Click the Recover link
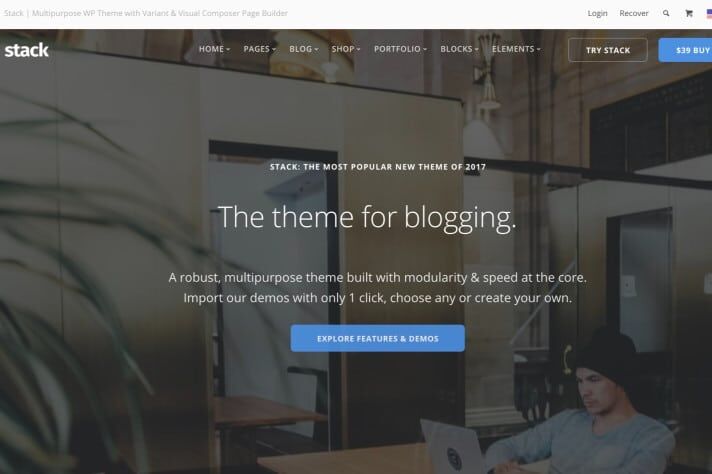Image resolution: width=712 pixels, height=474 pixels. [633, 13]
